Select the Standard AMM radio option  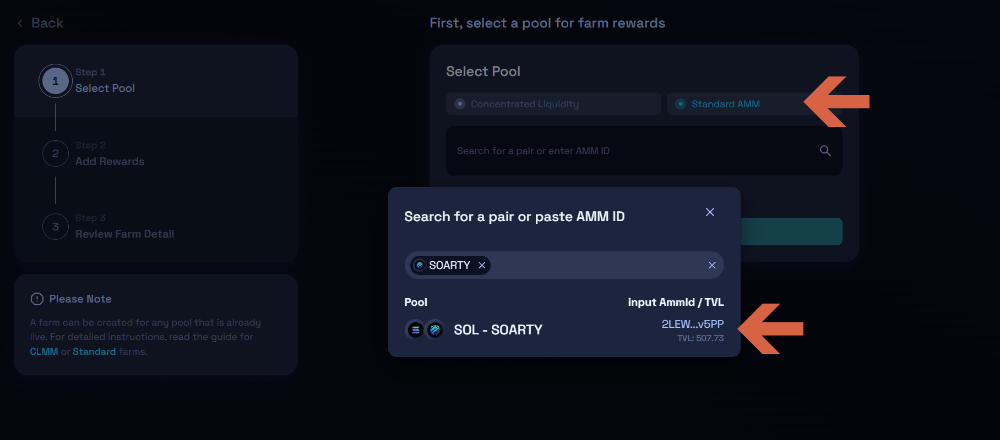pyautogui.click(x=681, y=104)
